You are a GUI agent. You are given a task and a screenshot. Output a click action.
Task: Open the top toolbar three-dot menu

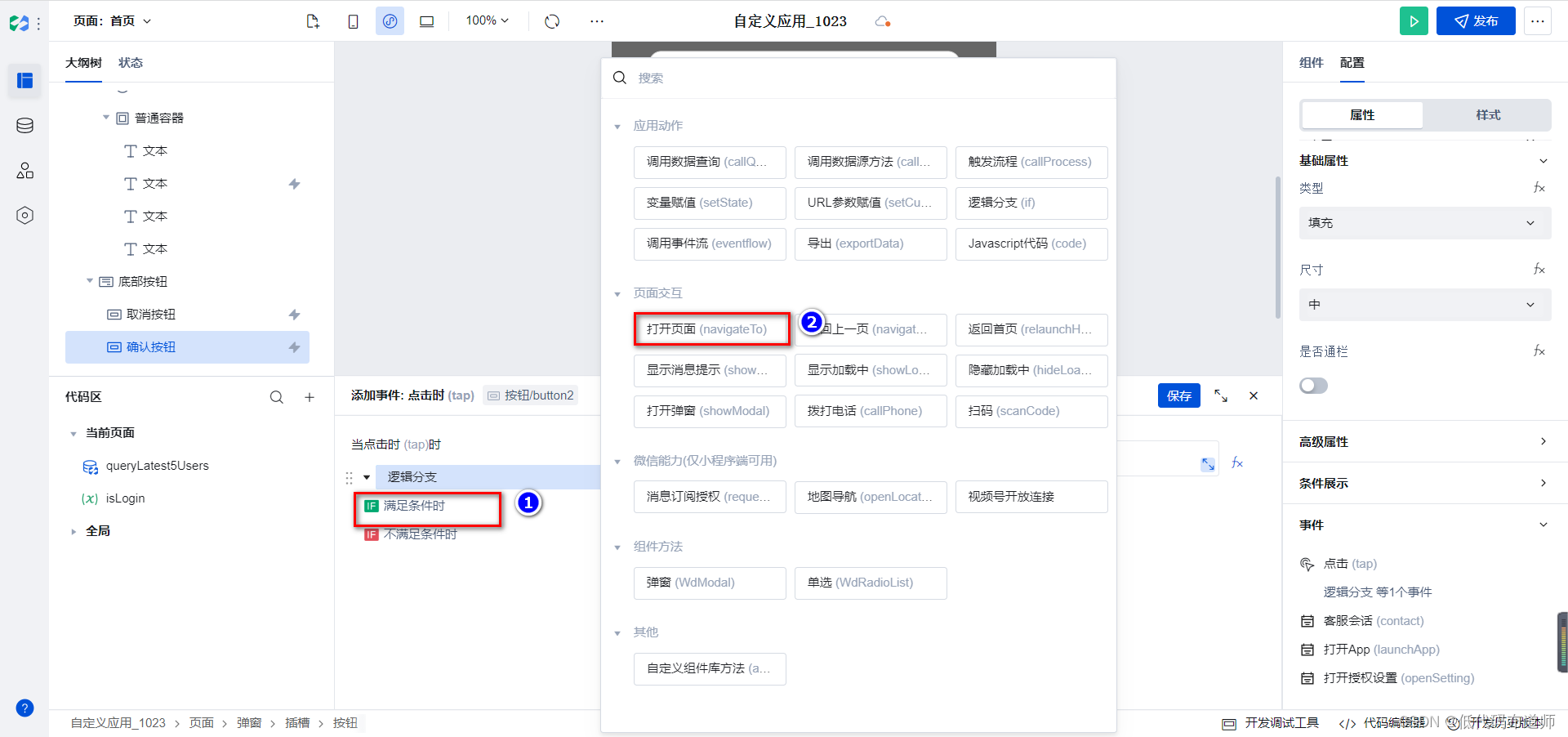pyautogui.click(x=597, y=21)
